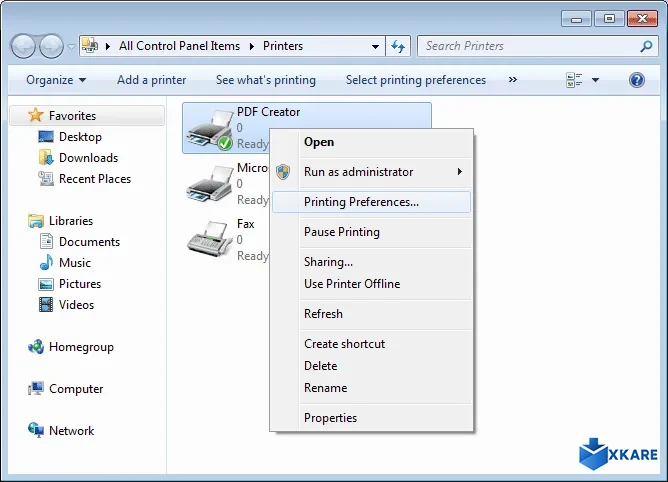Click the Printers breadcrumb segment

click(283, 46)
